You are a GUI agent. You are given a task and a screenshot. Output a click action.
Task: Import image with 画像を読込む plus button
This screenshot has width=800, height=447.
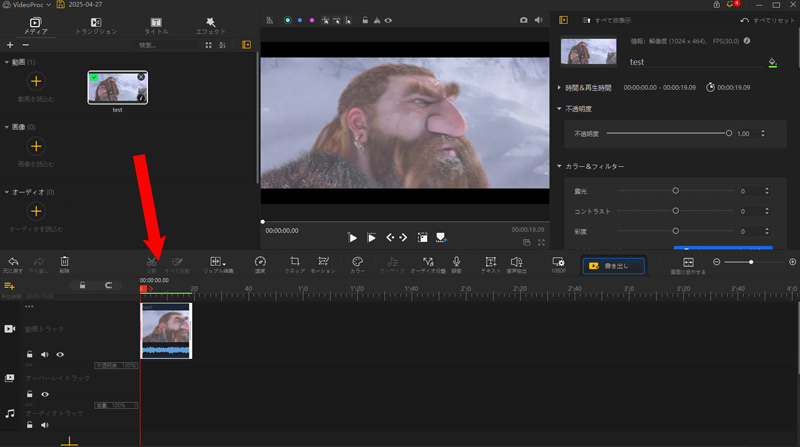coord(36,146)
